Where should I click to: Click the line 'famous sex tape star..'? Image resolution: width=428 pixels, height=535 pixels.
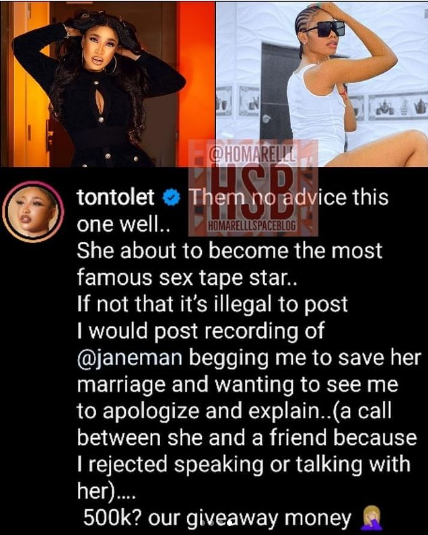[187, 277]
